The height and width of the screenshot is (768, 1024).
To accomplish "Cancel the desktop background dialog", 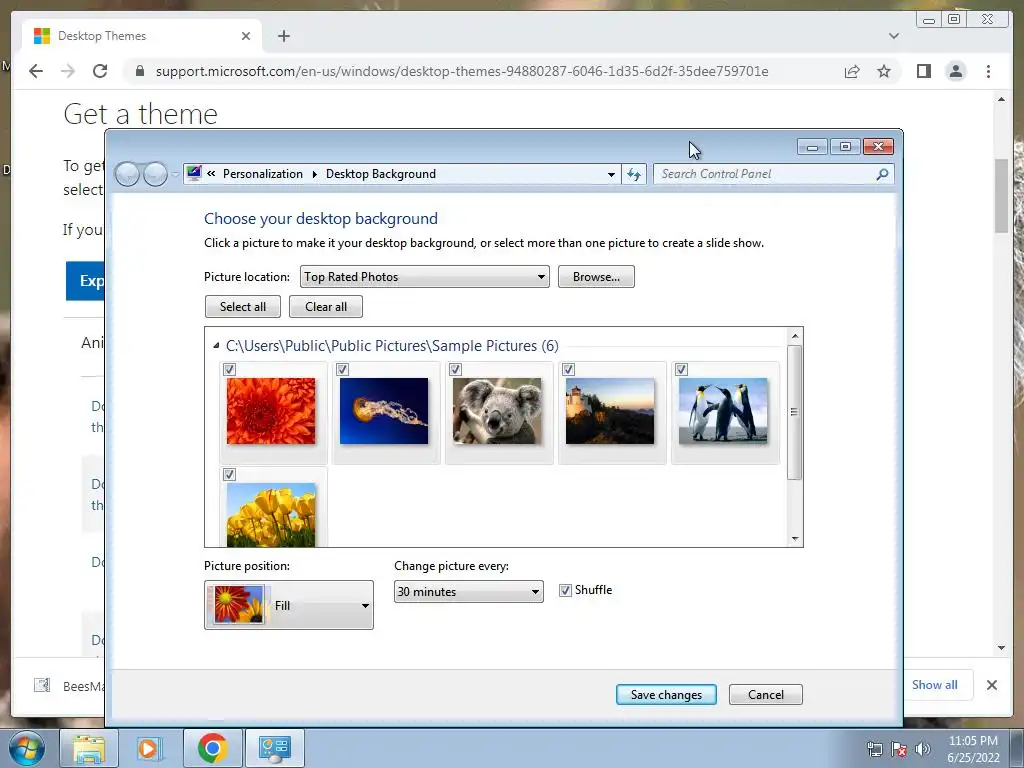I will tap(765, 695).
